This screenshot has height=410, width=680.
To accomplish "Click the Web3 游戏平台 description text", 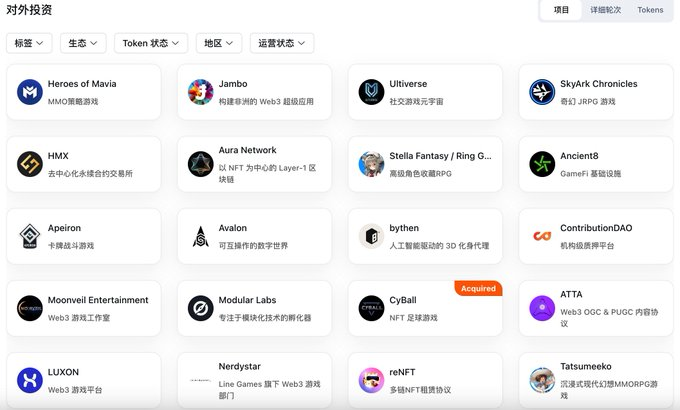I will [75, 390].
